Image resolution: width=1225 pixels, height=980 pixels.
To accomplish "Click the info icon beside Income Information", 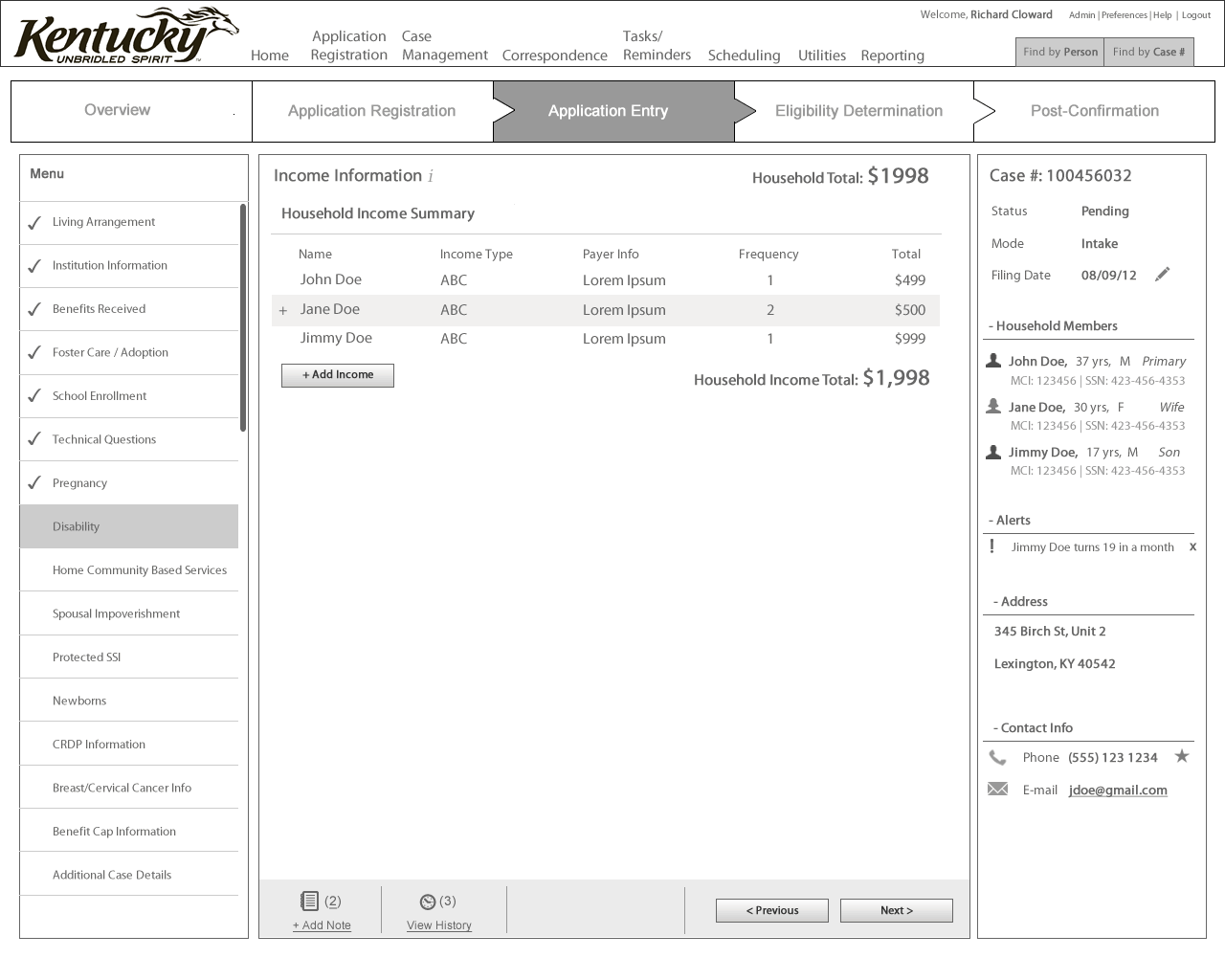I will (431, 176).
